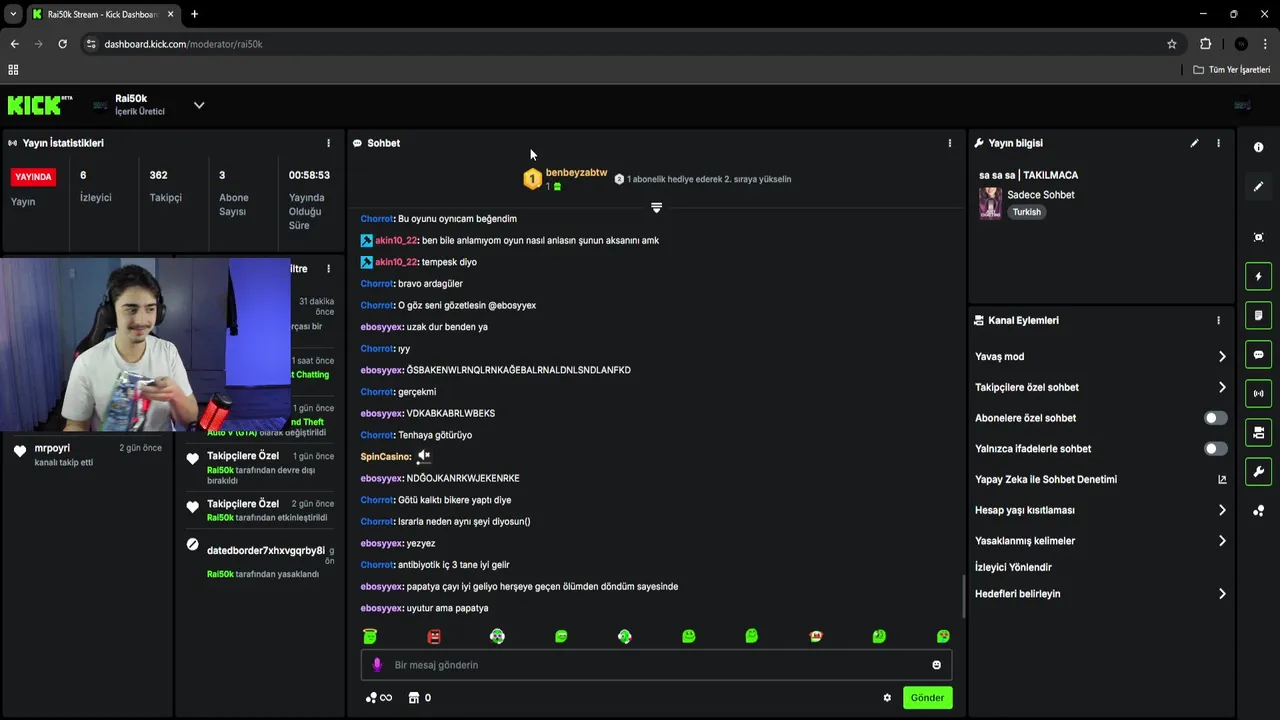Toggle the wrench stream info widget icon
This screenshot has height=720, width=1280.
[x=1258, y=471]
